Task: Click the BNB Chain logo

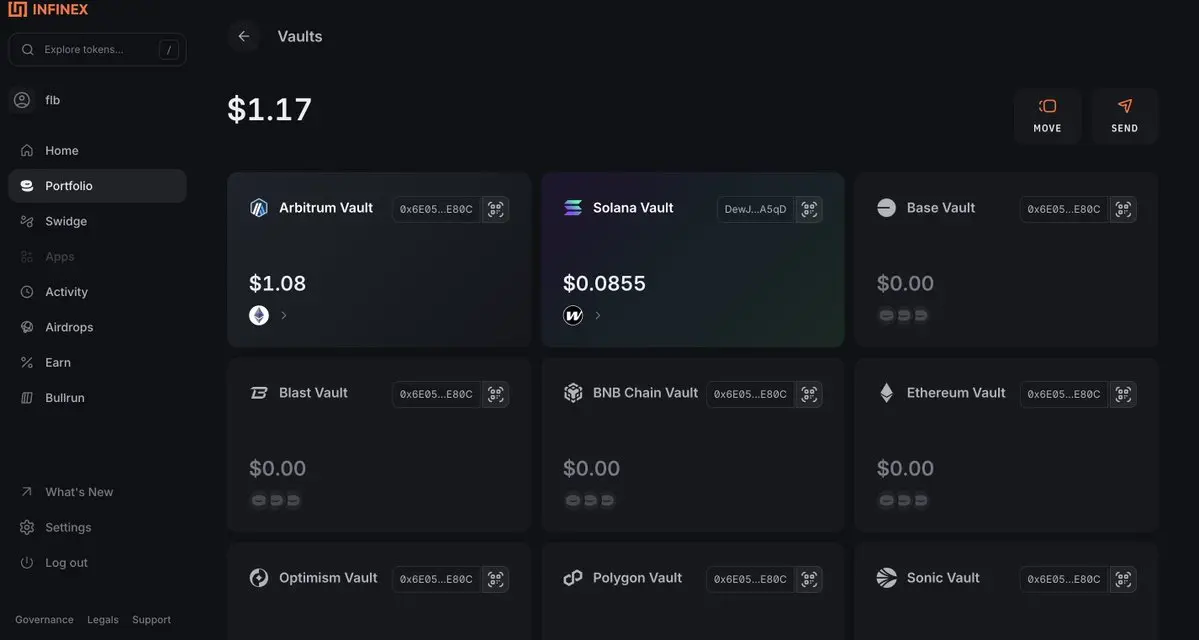Action: coord(573,393)
